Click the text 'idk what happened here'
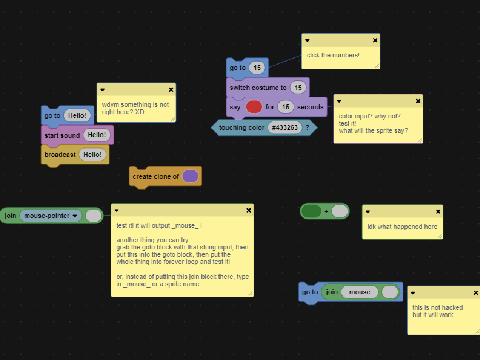The width and height of the screenshot is (480, 360). click(402, 227)
